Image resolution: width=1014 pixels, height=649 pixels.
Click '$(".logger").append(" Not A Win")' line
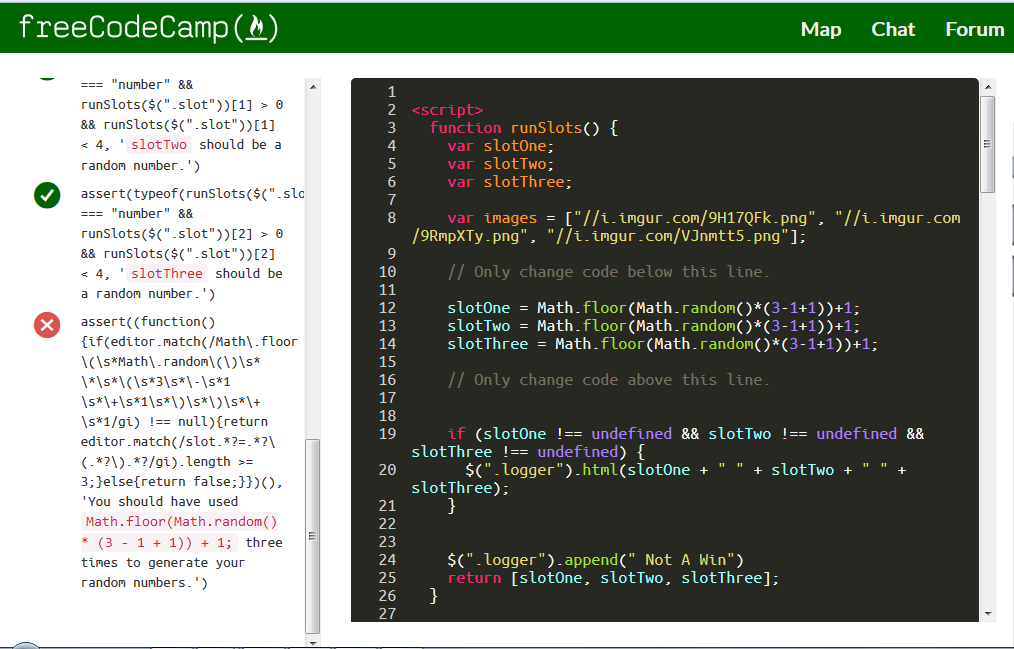[596, 560]
